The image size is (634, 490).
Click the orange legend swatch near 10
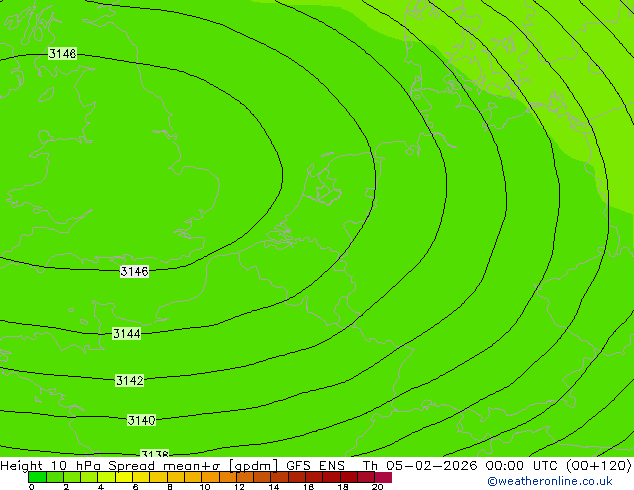pyautogui.click(x=210, y=477)
